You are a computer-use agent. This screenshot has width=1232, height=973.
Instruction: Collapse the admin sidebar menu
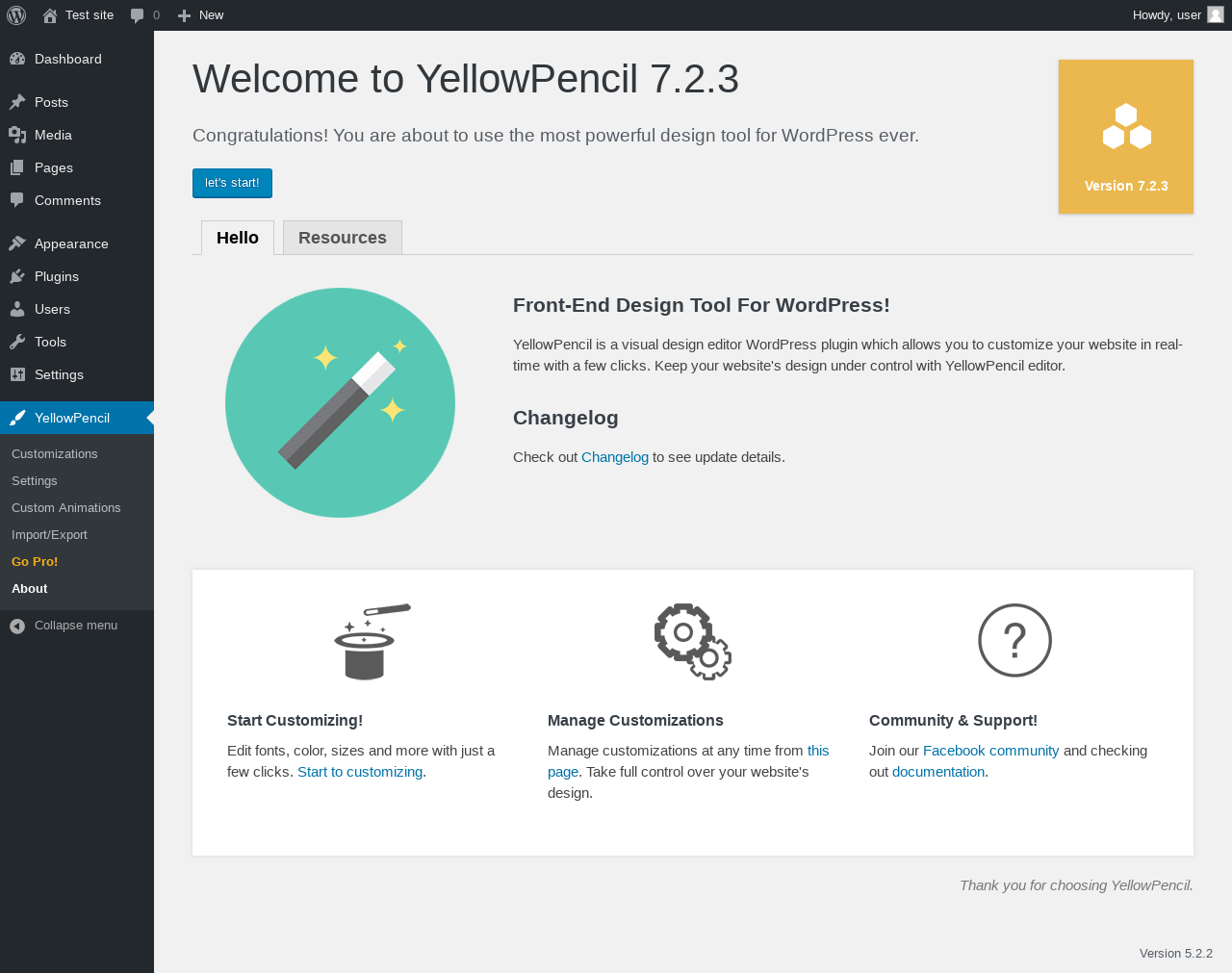[64, 626]
